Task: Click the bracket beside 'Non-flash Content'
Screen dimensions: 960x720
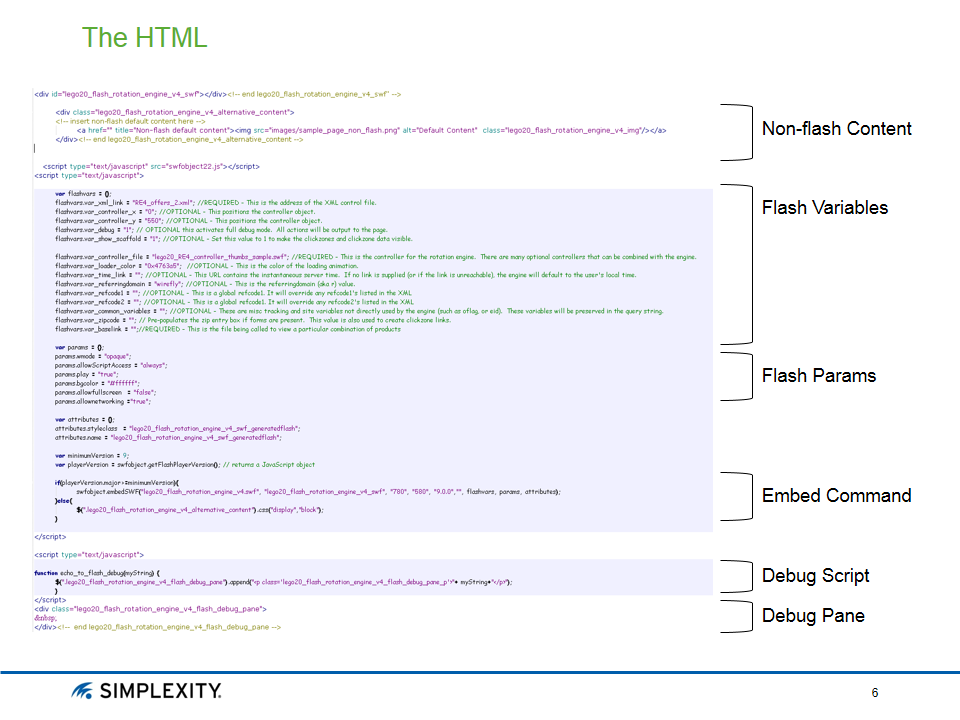Action: tap(741, 132)
